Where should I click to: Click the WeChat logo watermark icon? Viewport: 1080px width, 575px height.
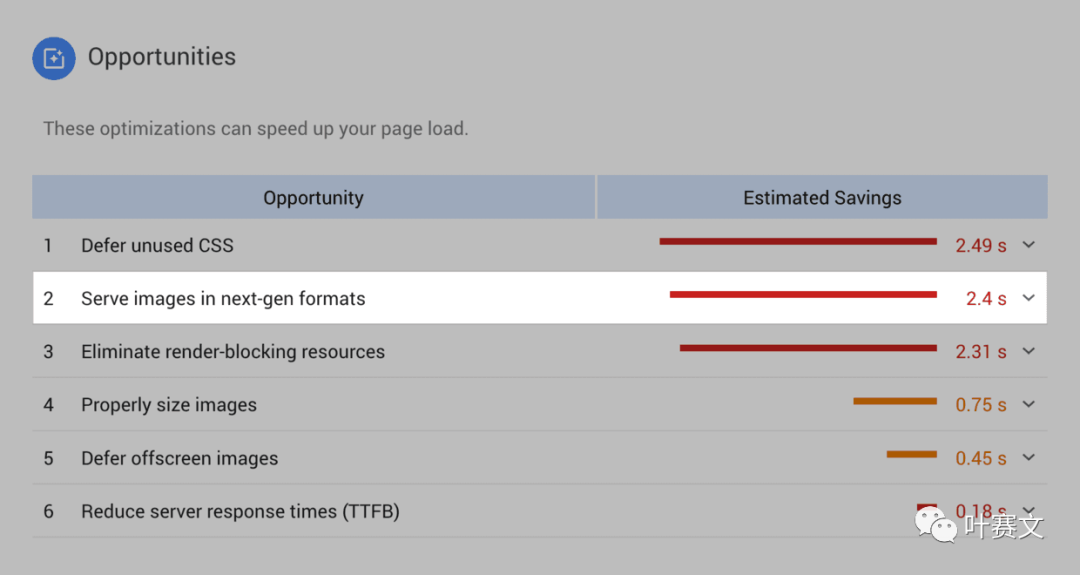(941, 524)
